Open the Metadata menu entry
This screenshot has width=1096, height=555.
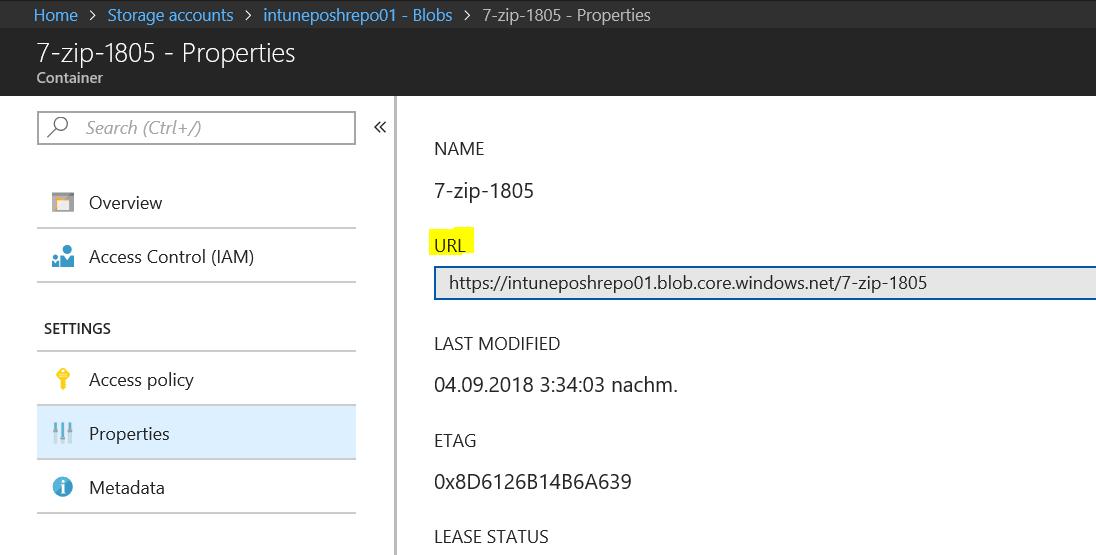coord(196,487)
